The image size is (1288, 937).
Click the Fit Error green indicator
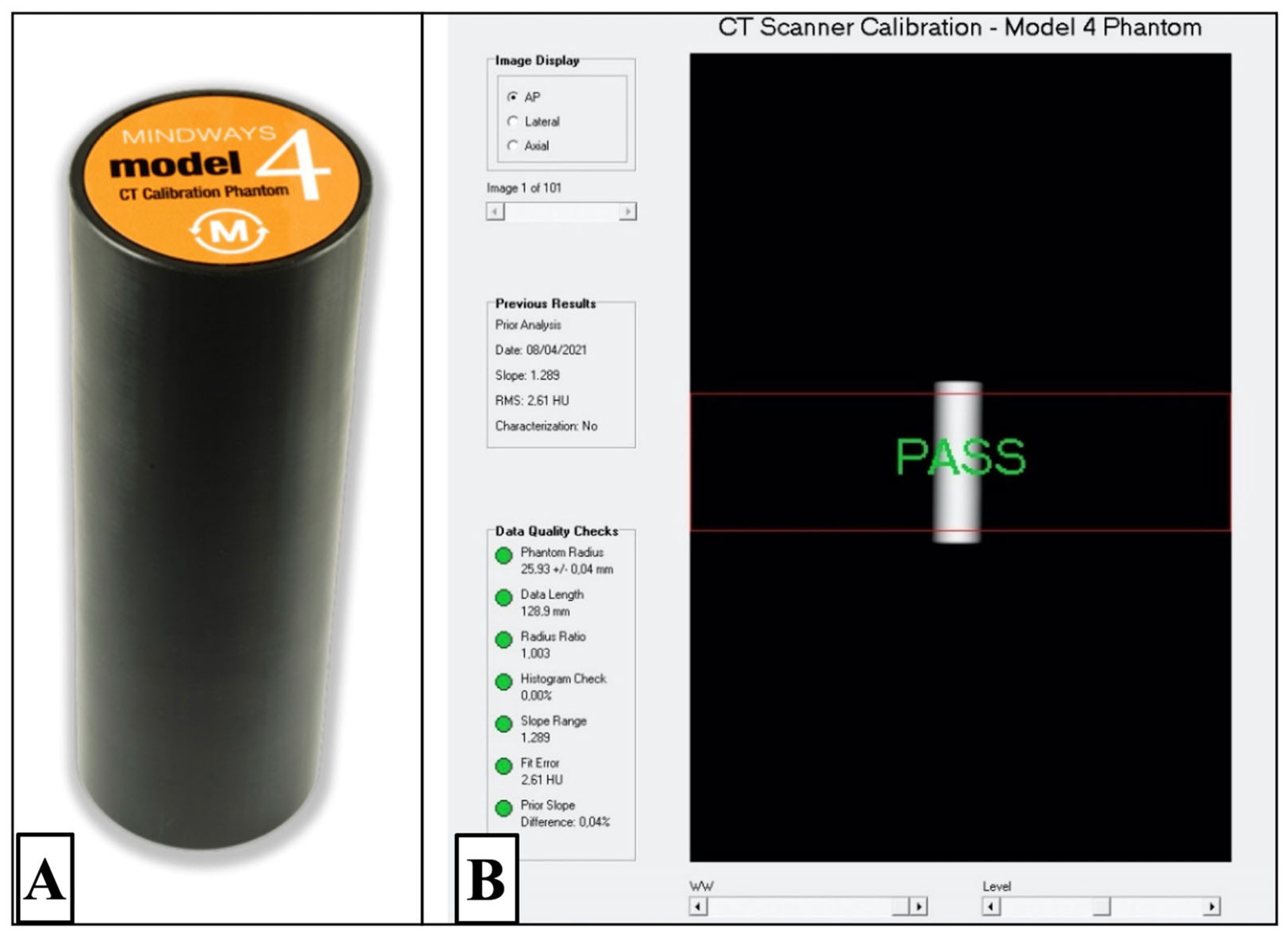coord(504,766)
